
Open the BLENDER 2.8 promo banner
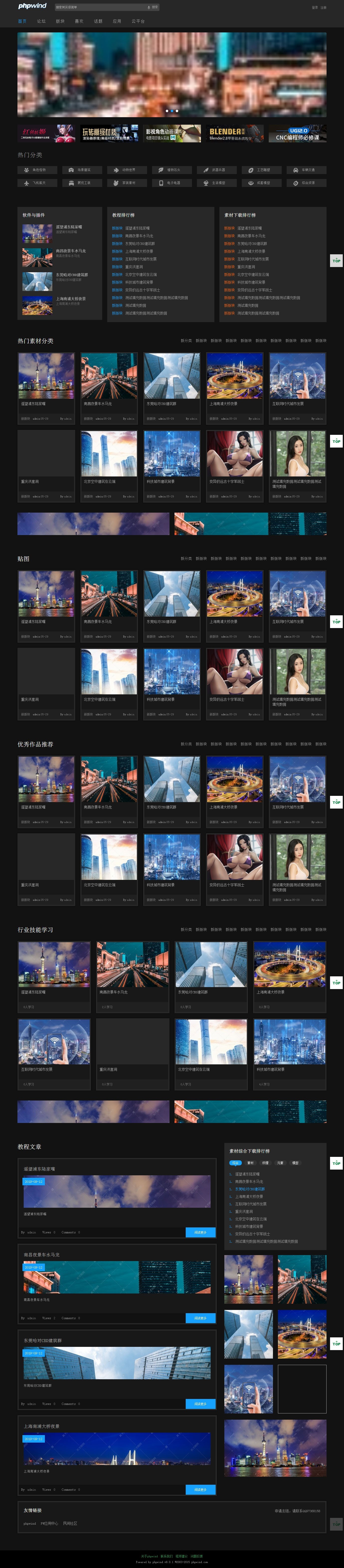235,134
